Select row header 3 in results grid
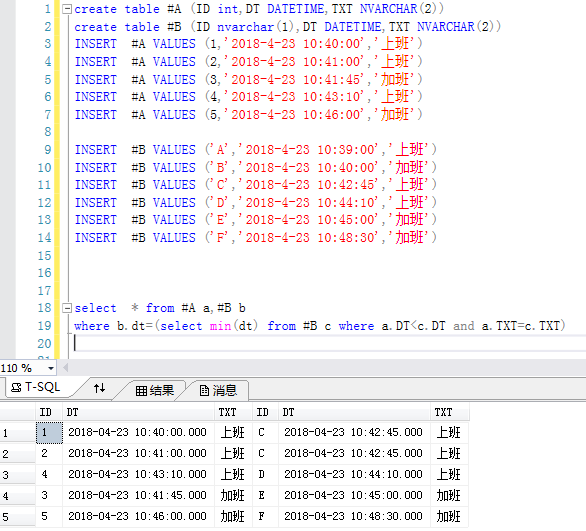Viewport: 586px width, 531px height. coord(18,475)
